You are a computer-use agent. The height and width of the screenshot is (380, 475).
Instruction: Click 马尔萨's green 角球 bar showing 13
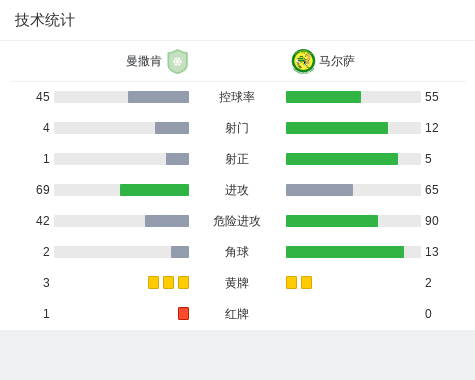coord(345,252)
